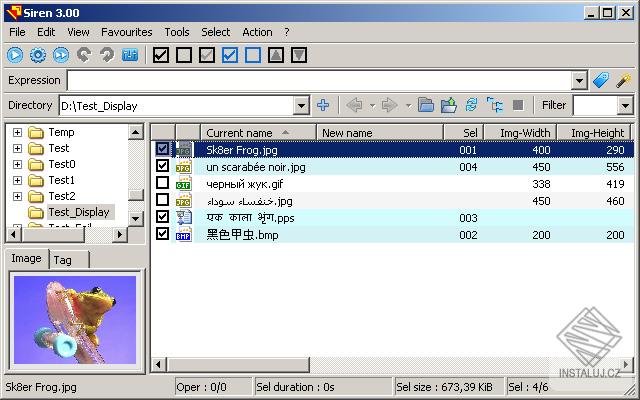
Task: Expand the Test1 folder in tree
Action: (17, 180)
